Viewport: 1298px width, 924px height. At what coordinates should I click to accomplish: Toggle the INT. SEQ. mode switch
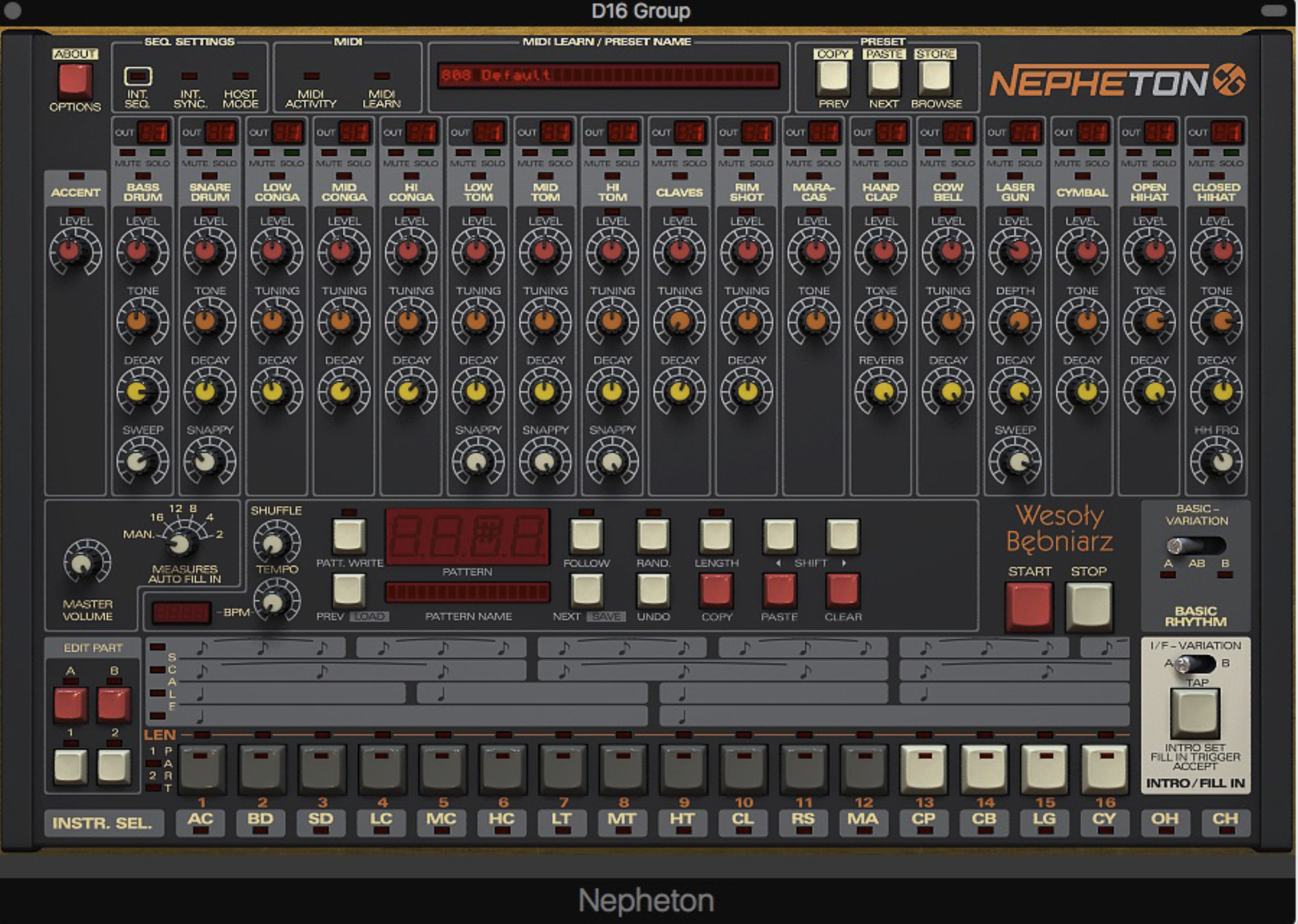137,76
